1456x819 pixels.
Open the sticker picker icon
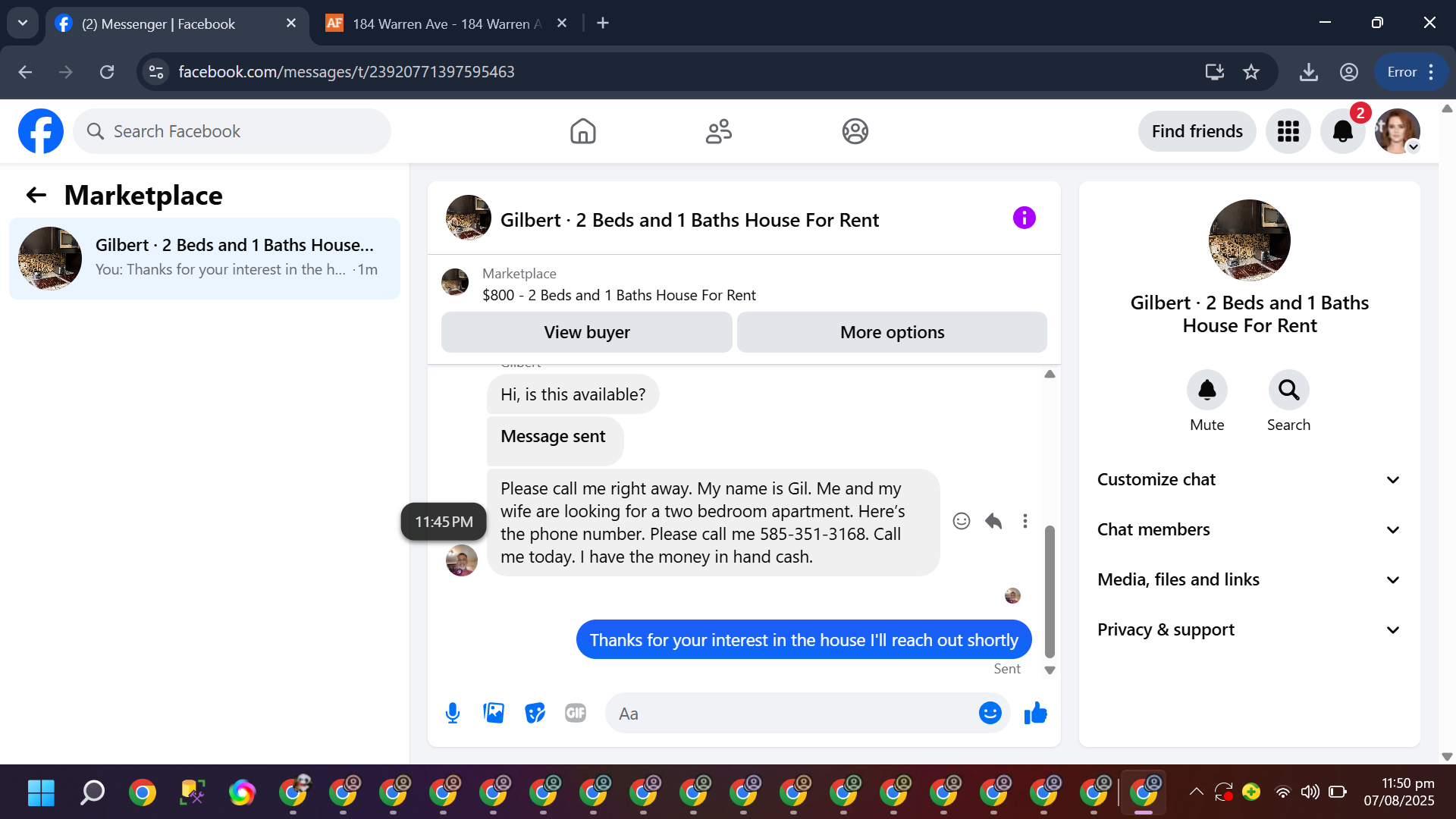point(535,714)
